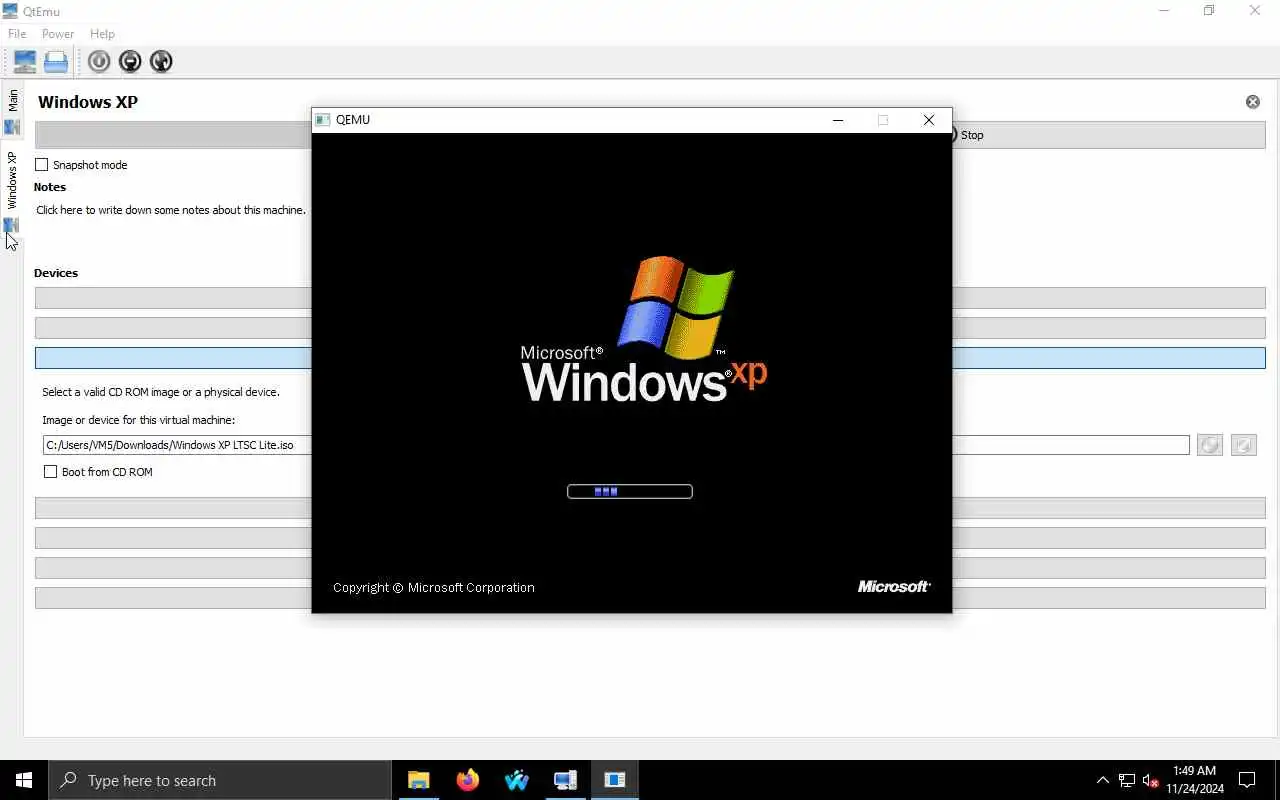The width and height of the screenshot is (1280, 800).
Task: Open the notification center icon
Action: (x=1248, y=780)
